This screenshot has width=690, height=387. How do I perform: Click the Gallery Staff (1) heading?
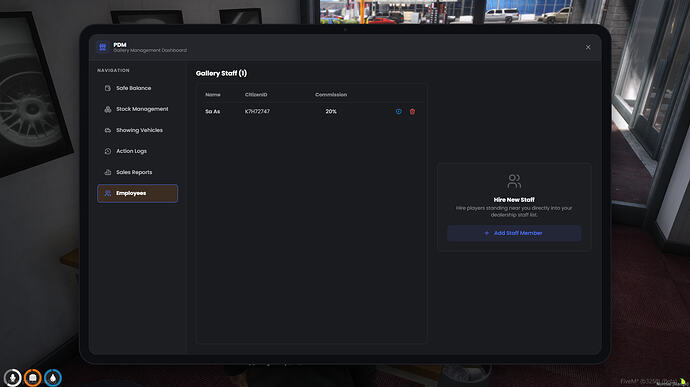coord(221,73)
